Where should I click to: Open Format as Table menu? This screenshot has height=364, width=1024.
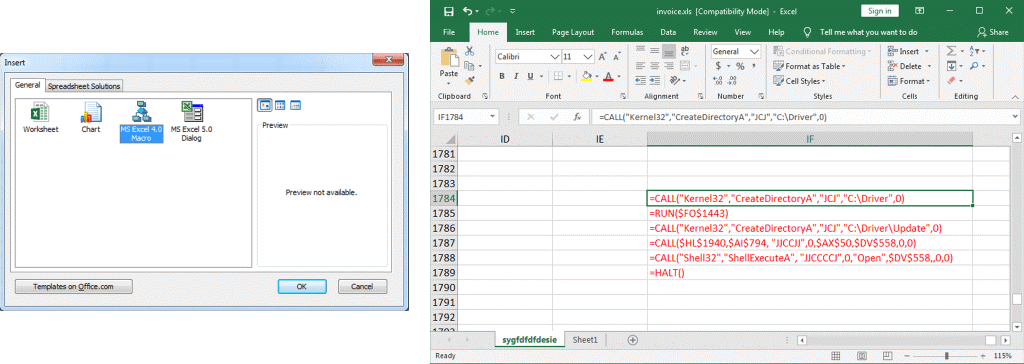pyautogui.click(x=809, y=66)
